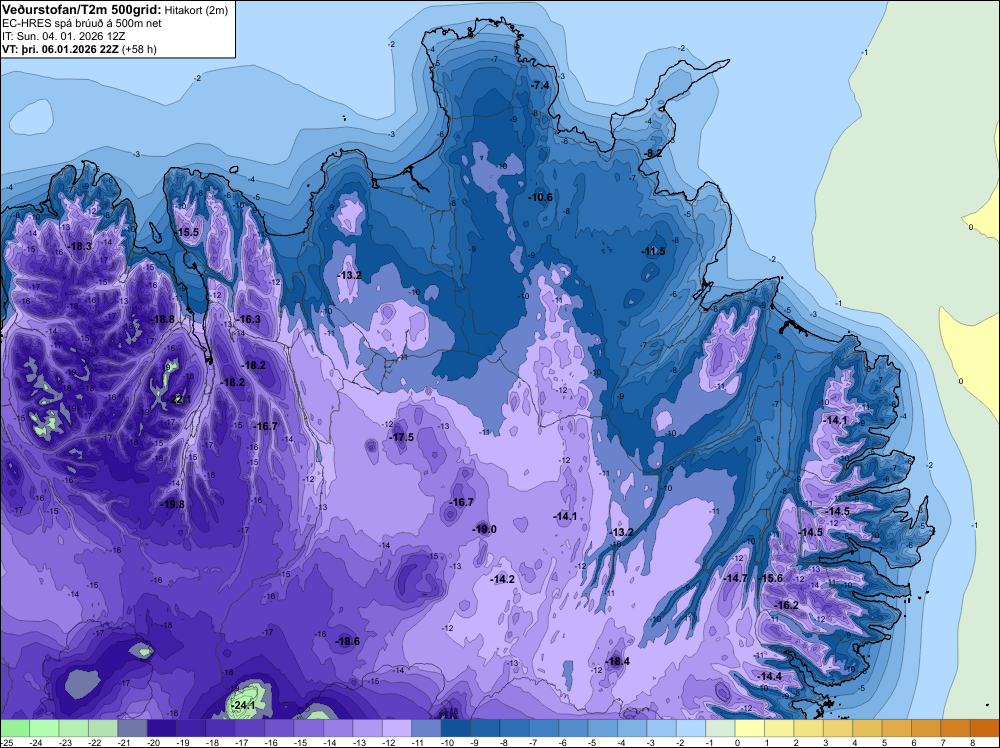This screenshot has height=748, width=1000.
Task: Click the 'IT: Sun. 04. 01. 2026 12Z' line
Action: click(63, 36)
